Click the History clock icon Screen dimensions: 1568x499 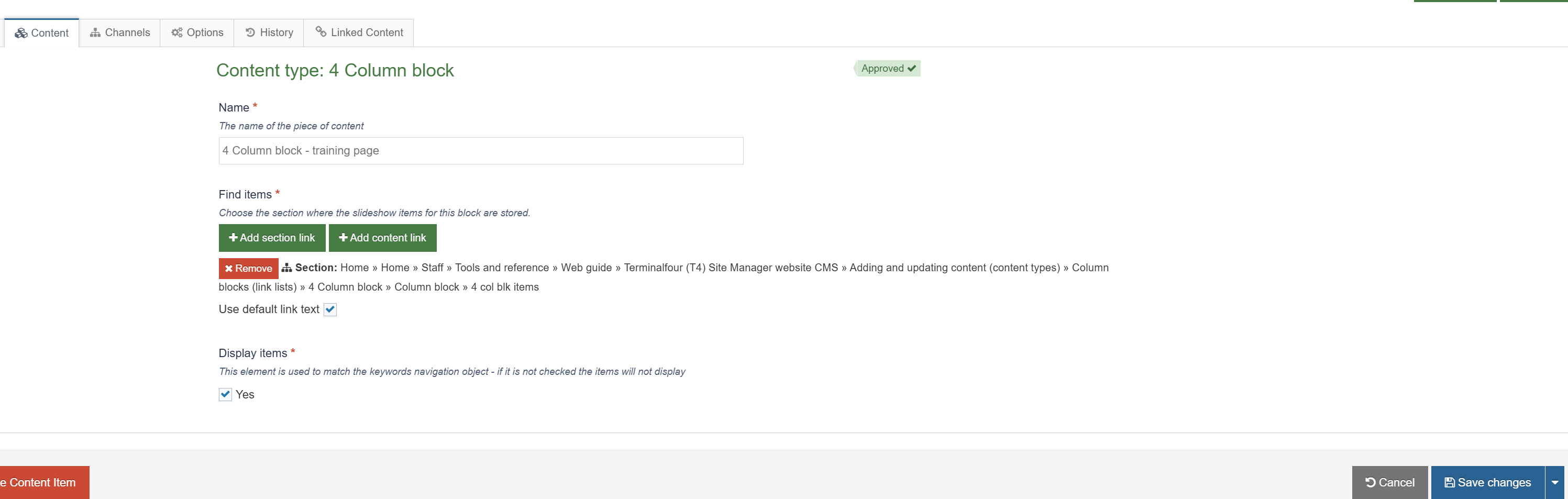(x=250, y=33)
